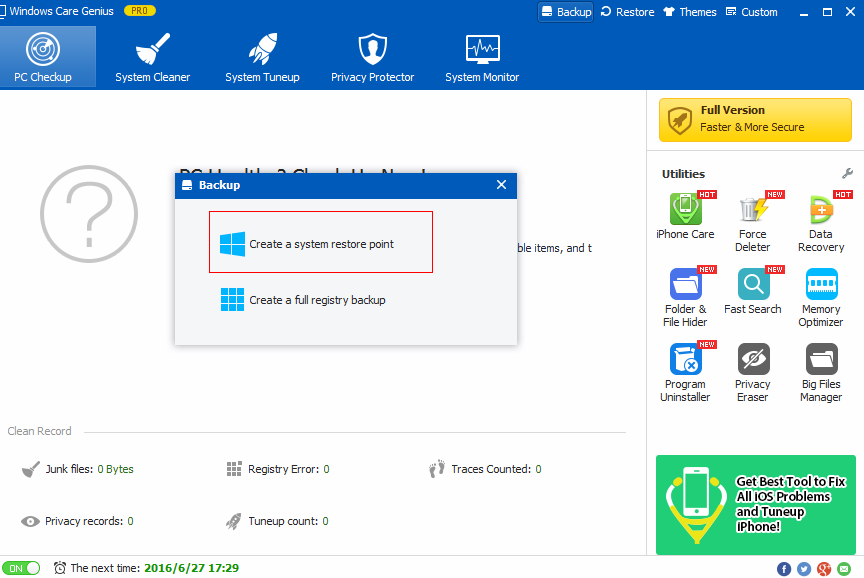The height and width of the screenshot is (578, 864).
Task: Open the Google Plus share icon
Action: click(x=824, y=569)
